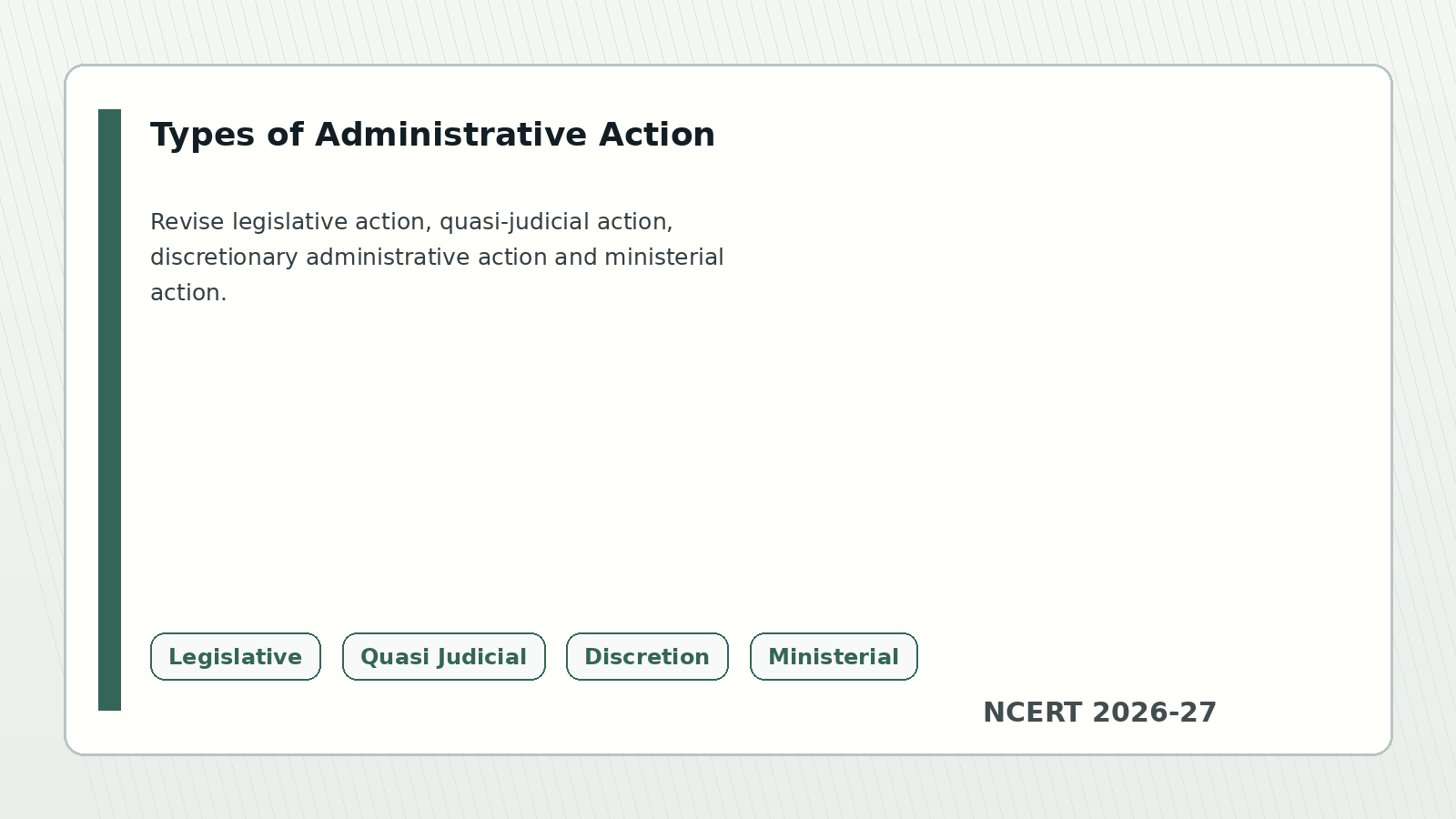1456x819 pixels.
Task: Click the Discretion tag
Action: 647,657
